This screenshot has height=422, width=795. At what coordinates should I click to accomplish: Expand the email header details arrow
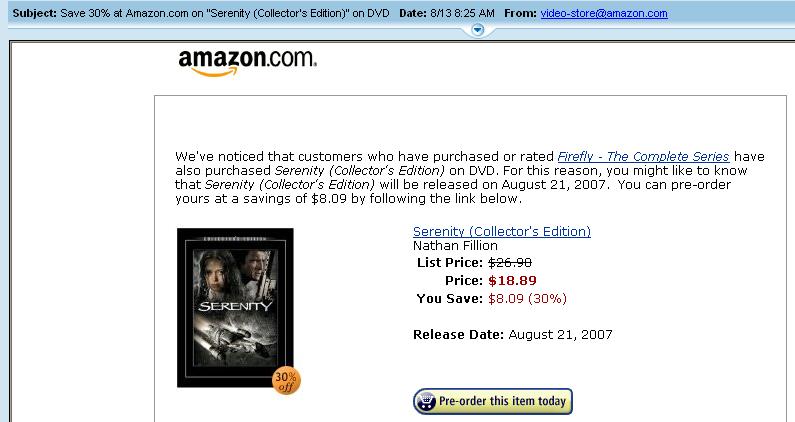point(478,30)
